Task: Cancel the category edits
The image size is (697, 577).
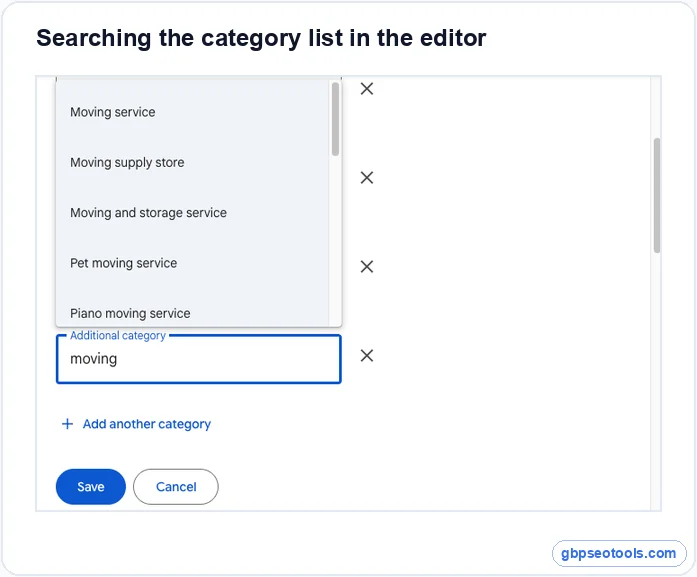Action: [x=176, y=487]
